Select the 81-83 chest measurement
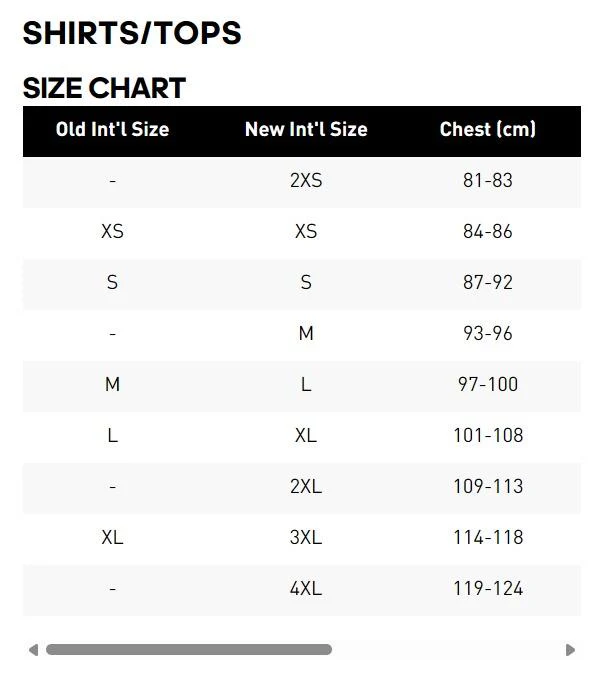Viewport: 599px width, 680px height. (488, 180)
